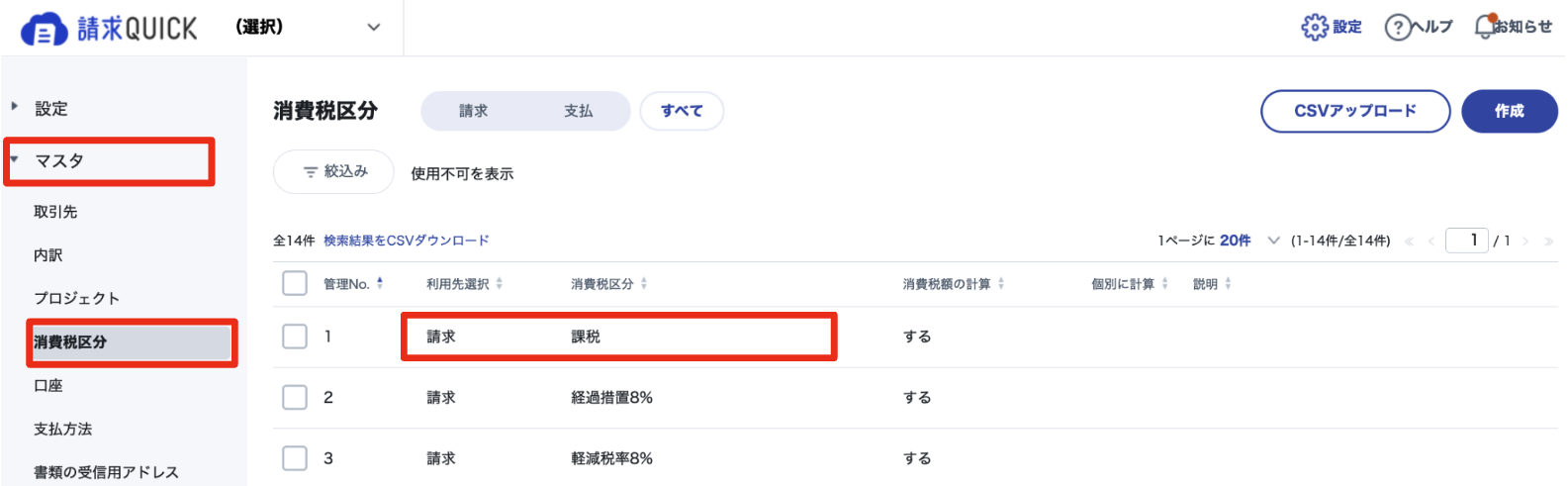The image size is (1568, 486).
Task: Tick the checkbox for row 2
Action: tap(295, 397)
